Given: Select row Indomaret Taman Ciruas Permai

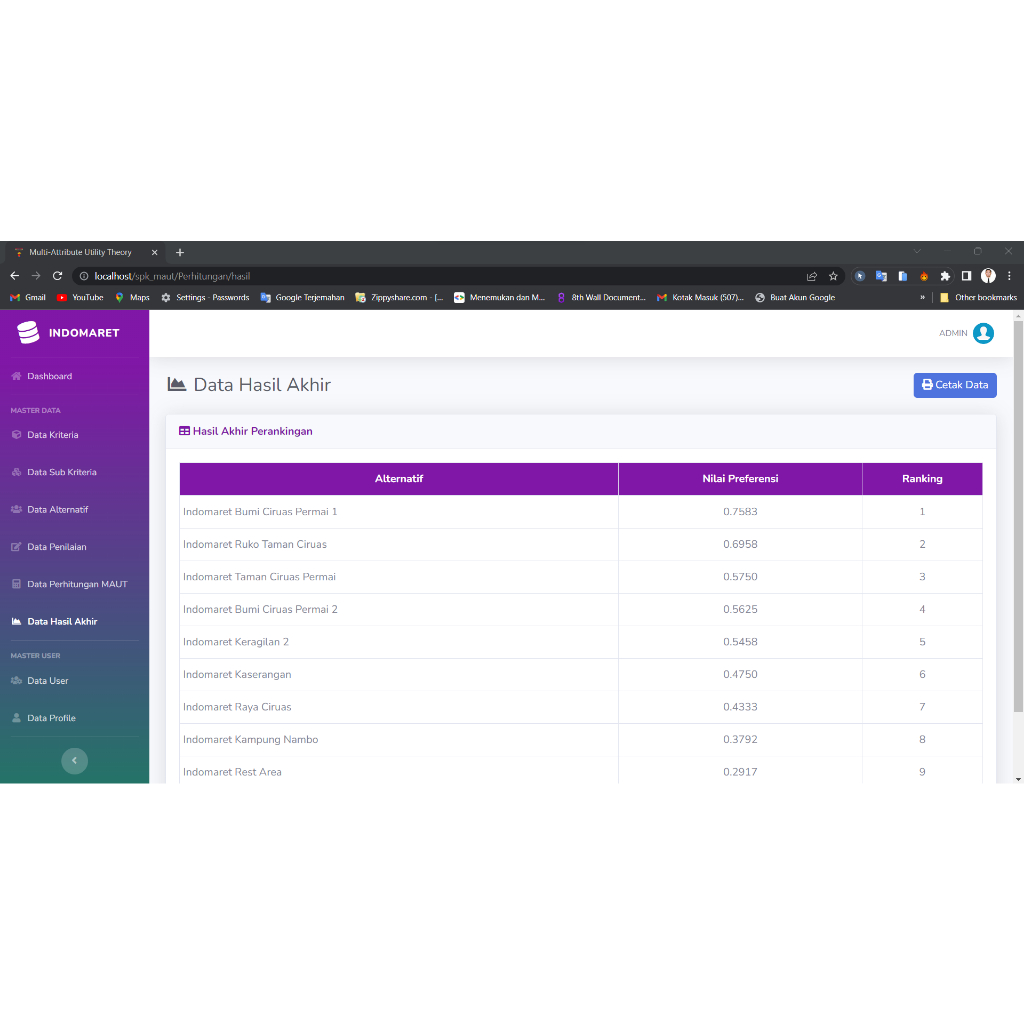Looking at the screenshot, I should (x=581, y=577).
